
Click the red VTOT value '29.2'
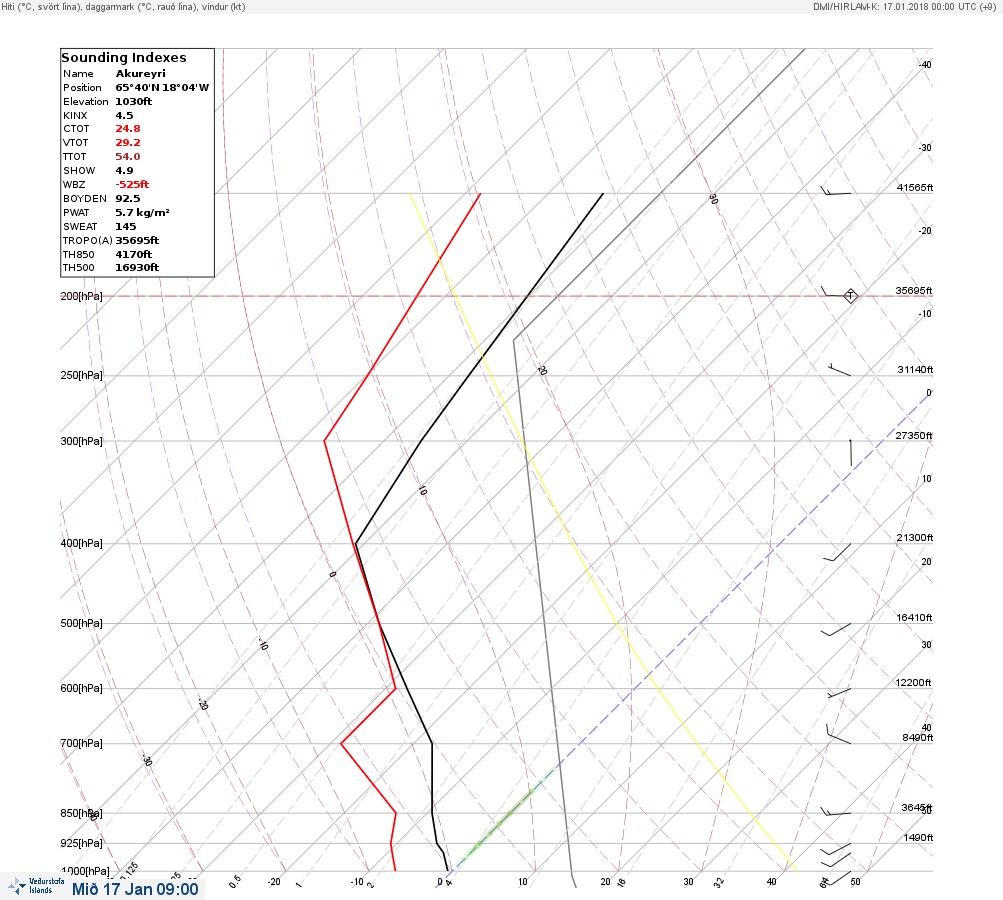(127, 143)
